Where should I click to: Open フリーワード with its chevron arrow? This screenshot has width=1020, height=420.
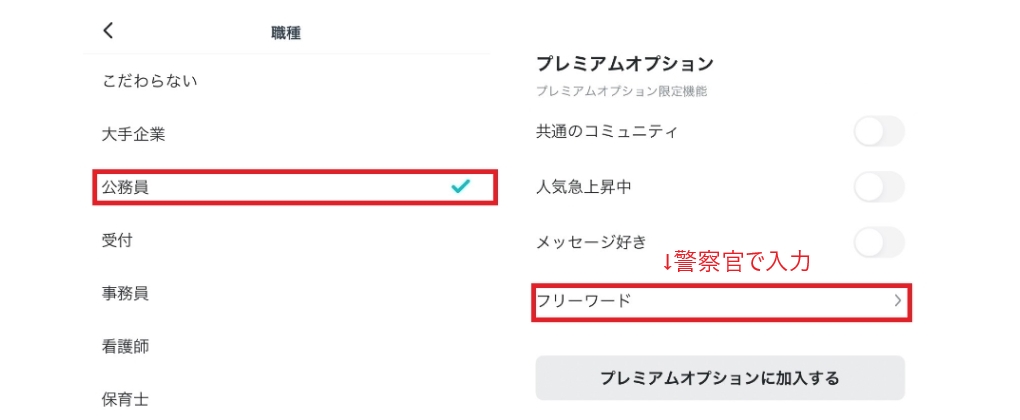897,299
